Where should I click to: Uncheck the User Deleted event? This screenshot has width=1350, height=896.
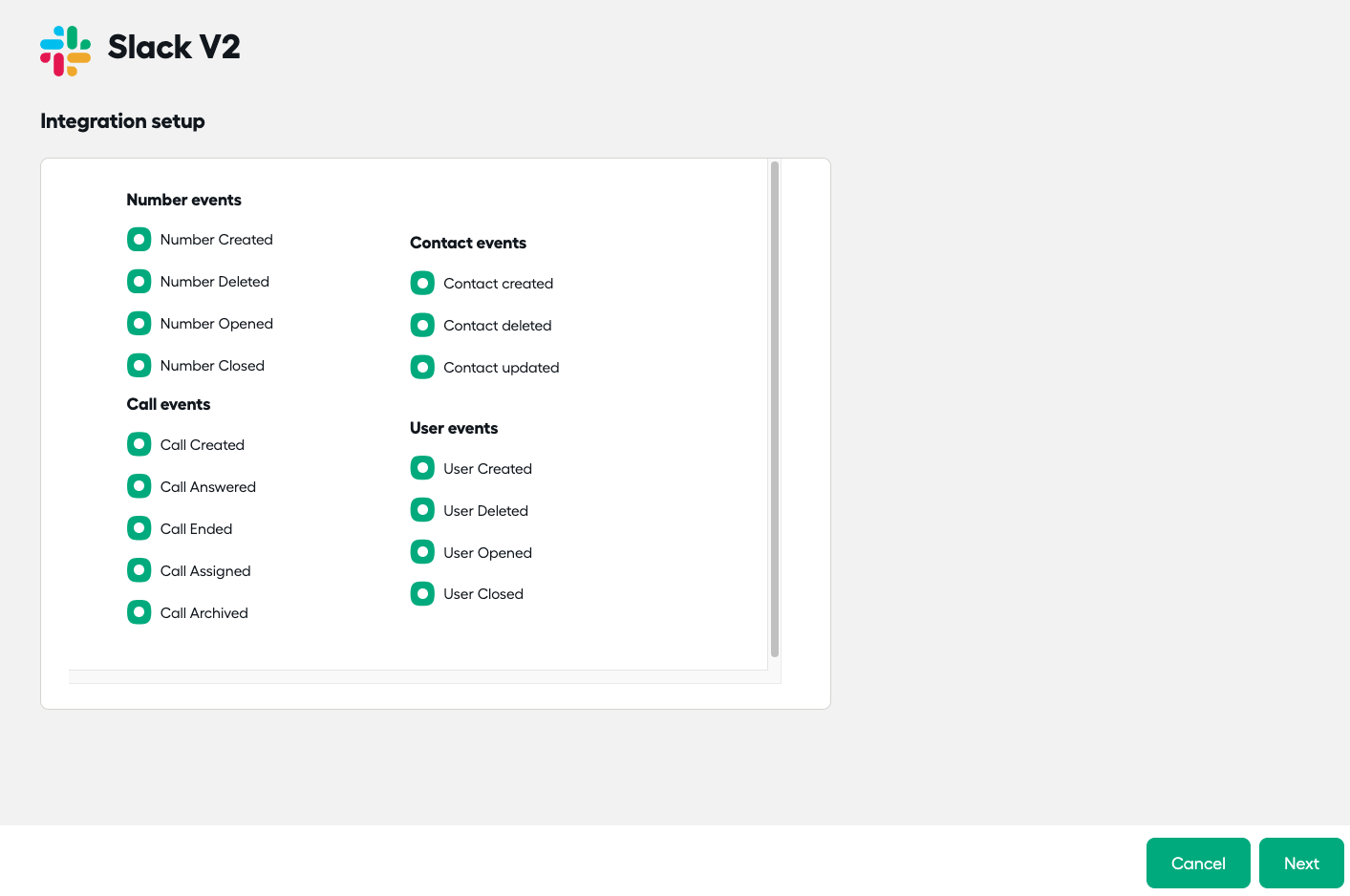click(x=422, y=510)
